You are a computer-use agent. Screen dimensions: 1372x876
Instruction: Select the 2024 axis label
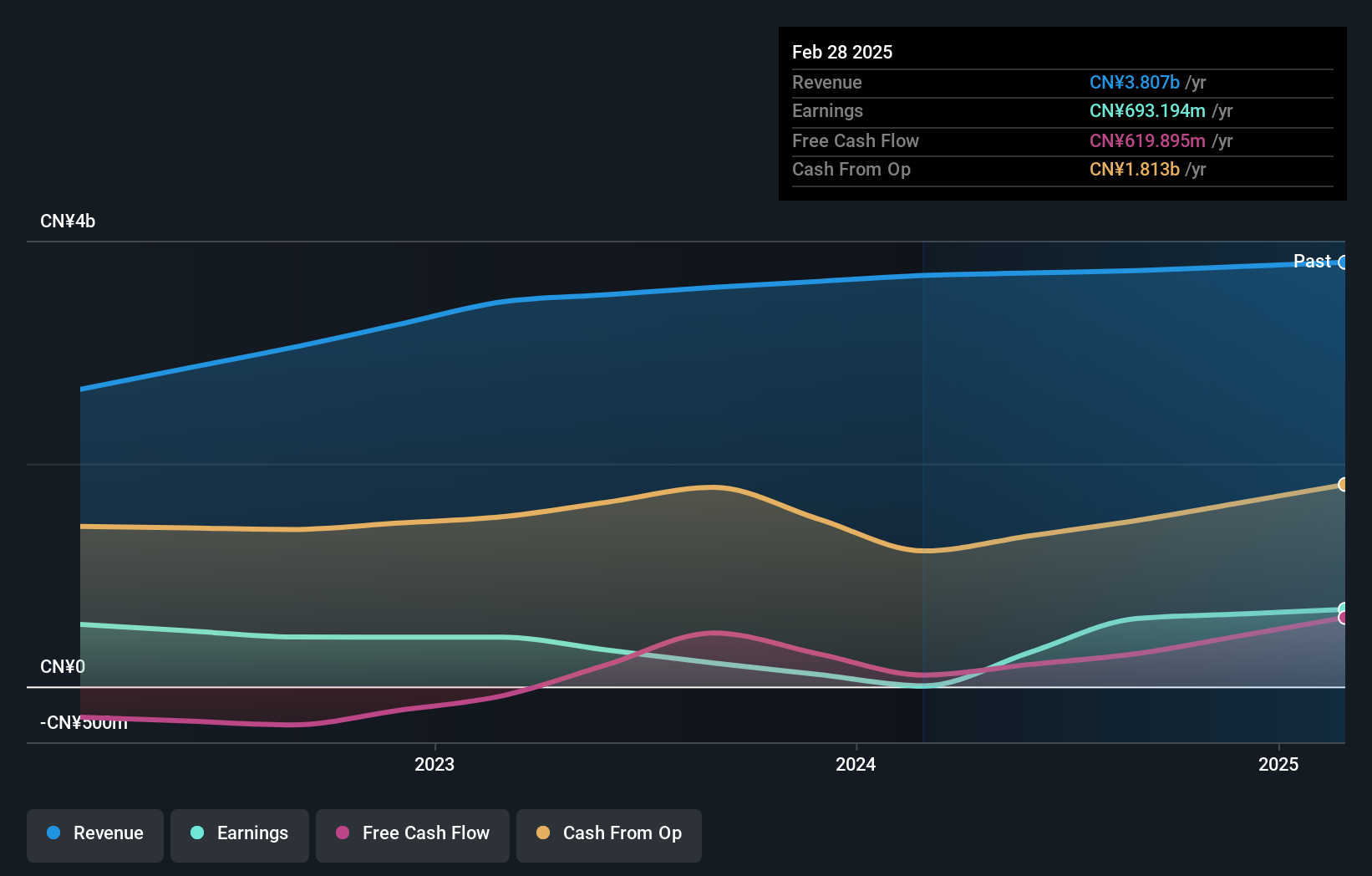[x=854, y=764]
